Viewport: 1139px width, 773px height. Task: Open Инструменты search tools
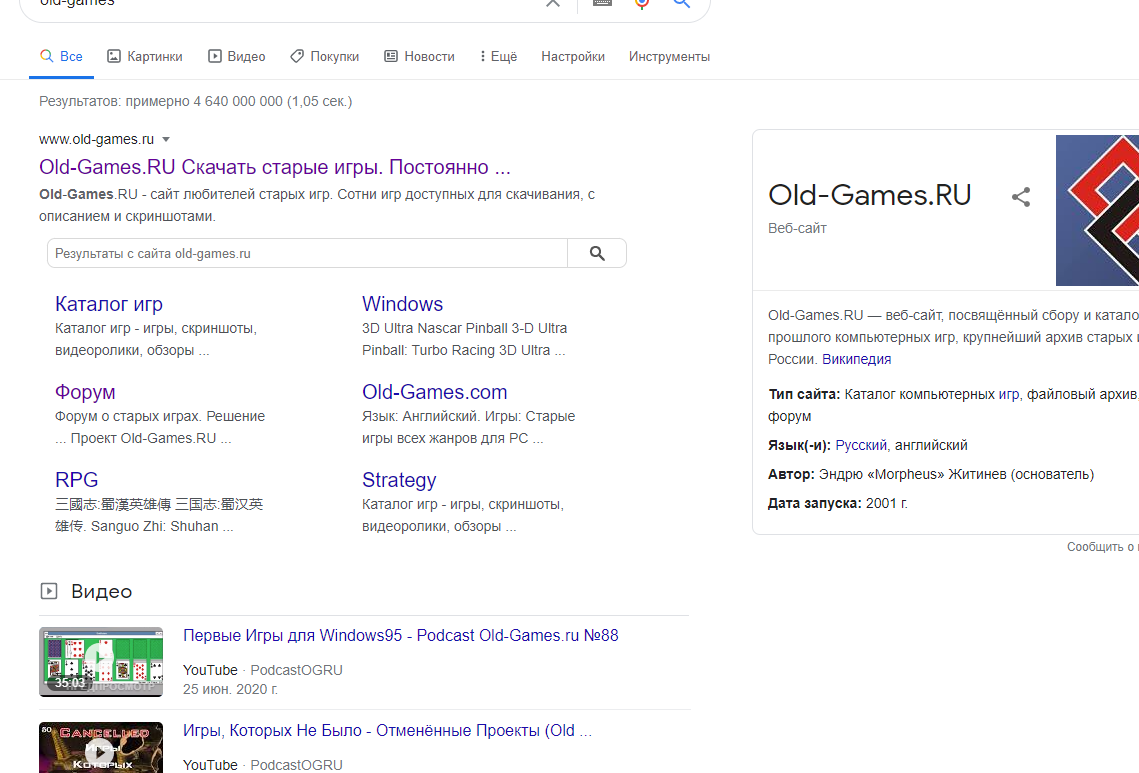669,57
